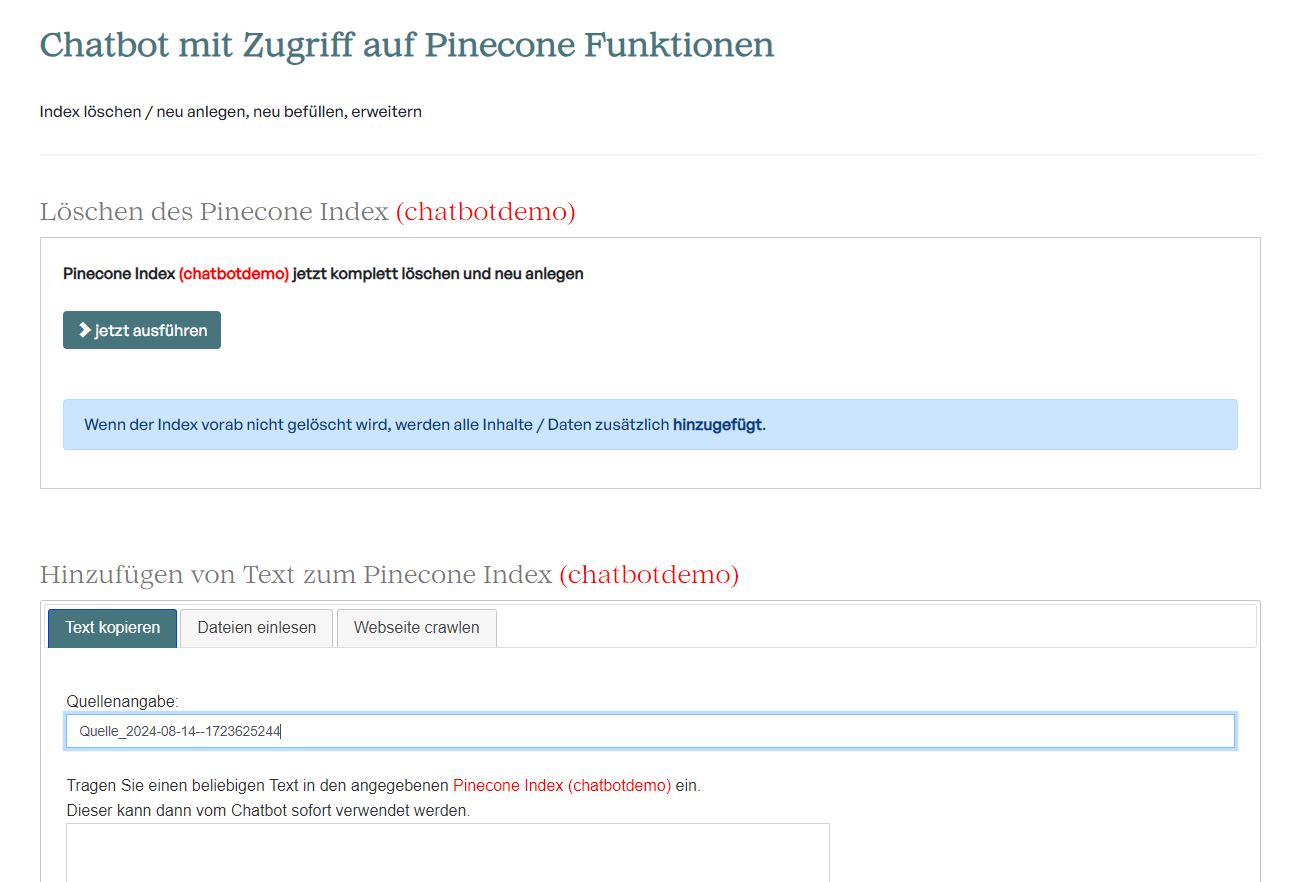
Task: Click the sentence "Dieser kann dann vom Chatbot sofort verwendet werden"
Action: tap(268, 811)
